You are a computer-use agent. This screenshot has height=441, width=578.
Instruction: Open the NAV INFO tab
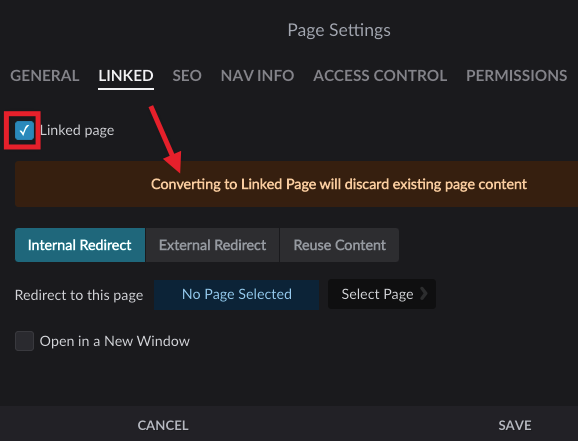click(x=257, y=76)
